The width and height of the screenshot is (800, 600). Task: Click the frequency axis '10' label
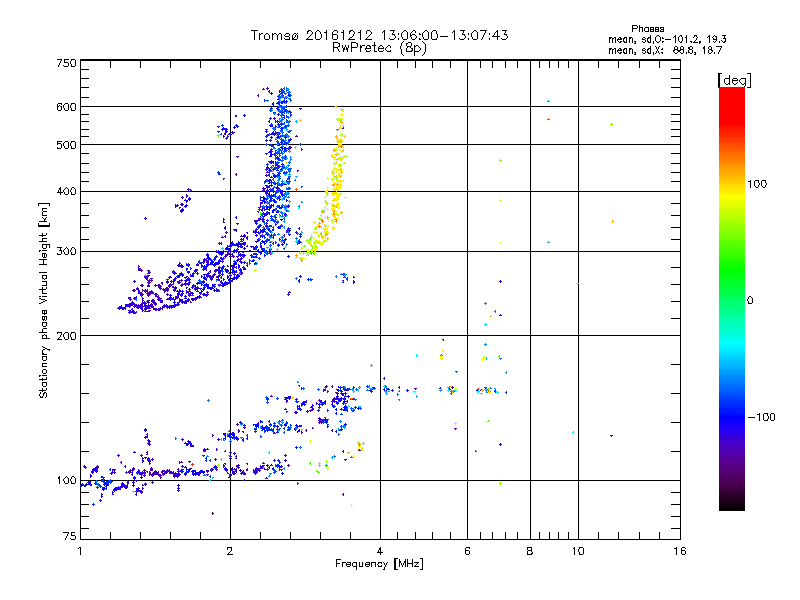pyautogui.click(x=578, y=551)
